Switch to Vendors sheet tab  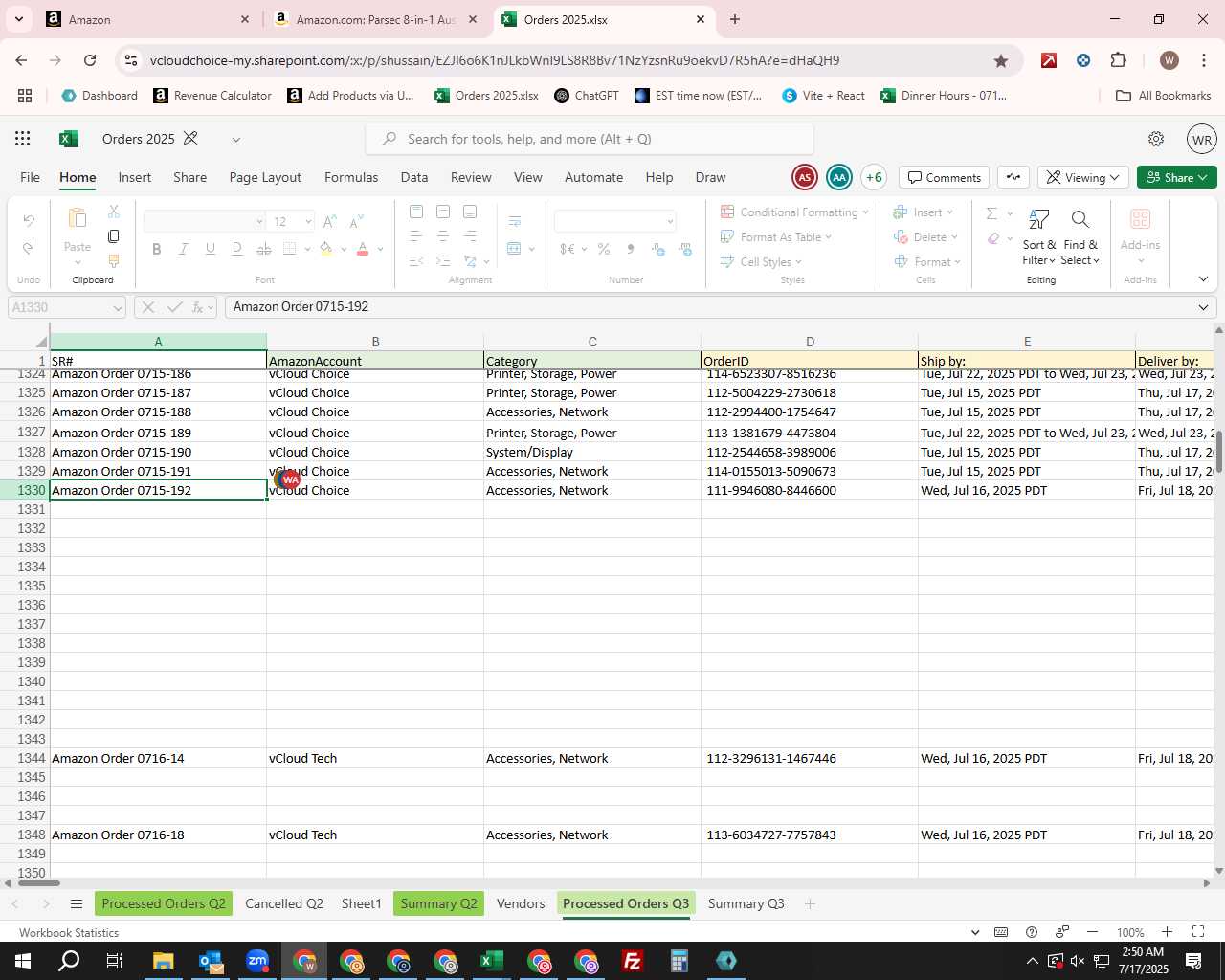pyautogui.click(x=521, y=903)
